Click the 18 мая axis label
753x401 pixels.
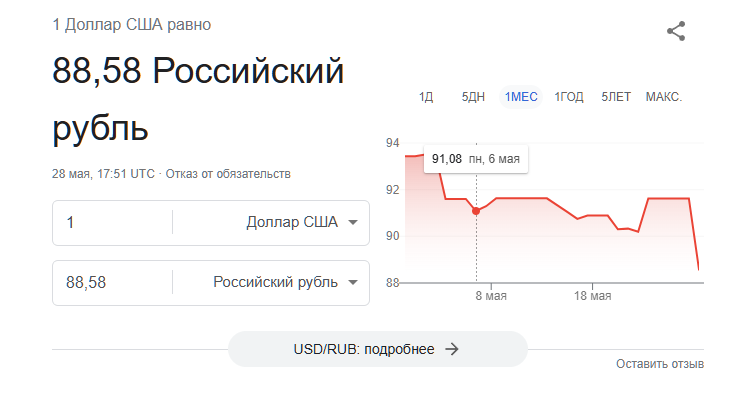[593, 296]
